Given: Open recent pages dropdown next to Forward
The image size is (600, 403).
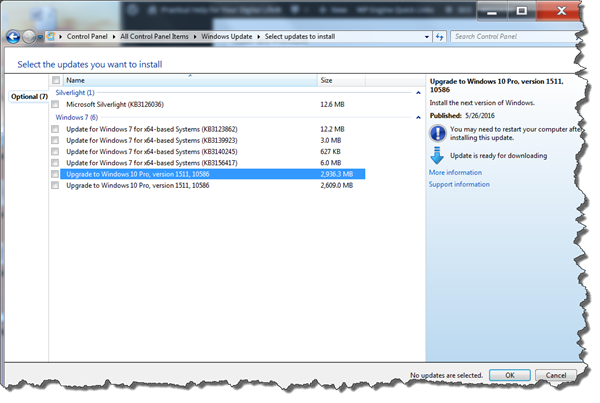Looking at the screenshot, I should [40, 37].
